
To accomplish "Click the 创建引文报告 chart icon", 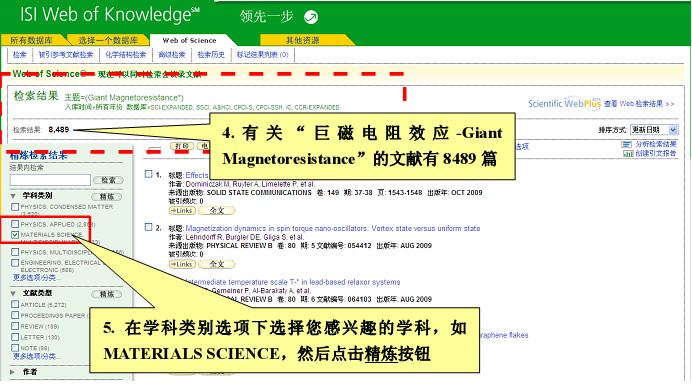I will 628,154.
